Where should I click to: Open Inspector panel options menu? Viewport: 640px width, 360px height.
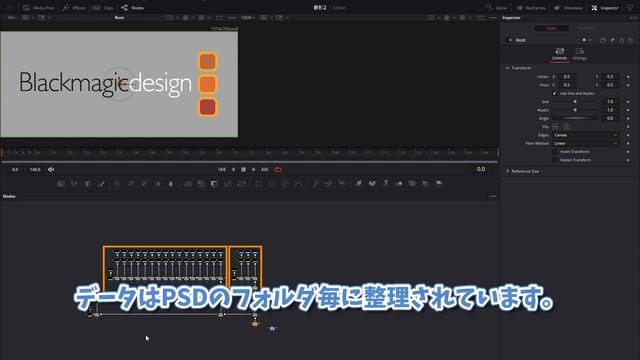point(633,18)
